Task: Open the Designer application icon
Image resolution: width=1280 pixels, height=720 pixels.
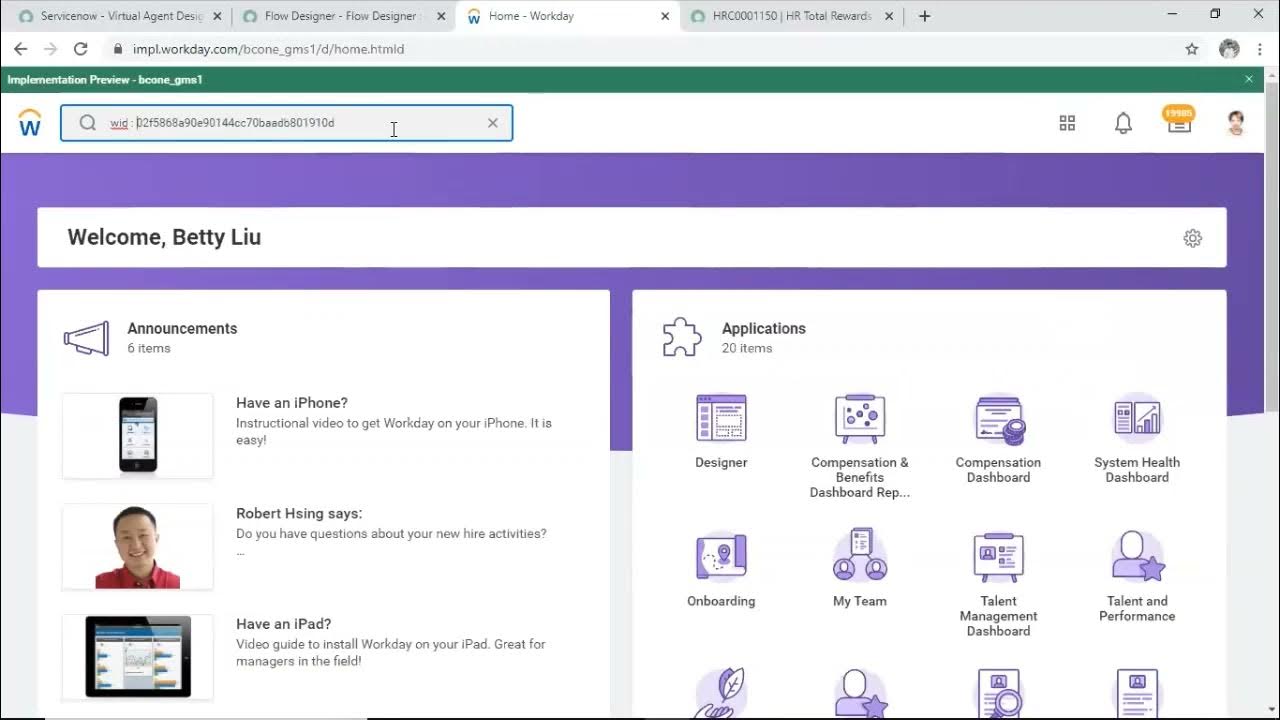Action: pos(721,418)
